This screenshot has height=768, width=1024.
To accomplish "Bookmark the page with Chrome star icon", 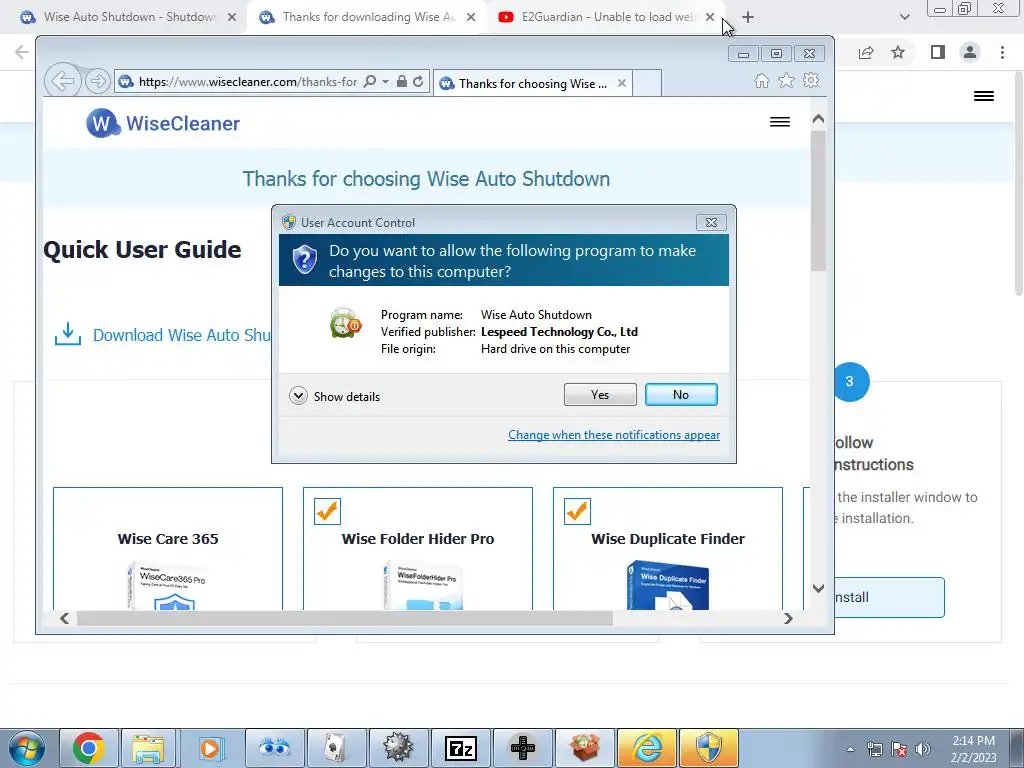I will (898, 52).
